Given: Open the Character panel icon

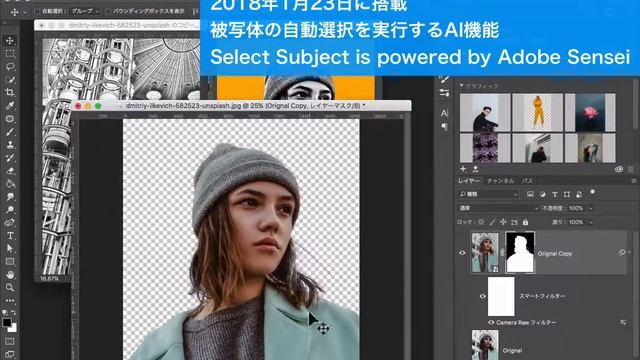Looking at the screenshot, I should tap(444, 113).
